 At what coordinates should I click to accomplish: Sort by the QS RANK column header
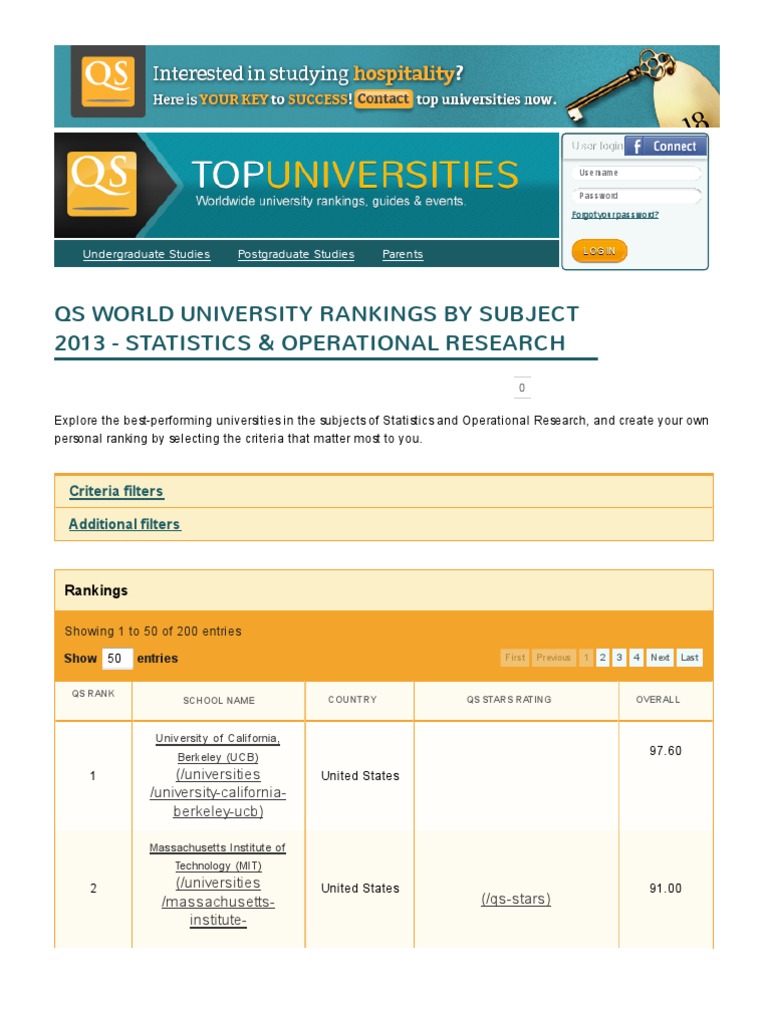click(x=93, y=694)
